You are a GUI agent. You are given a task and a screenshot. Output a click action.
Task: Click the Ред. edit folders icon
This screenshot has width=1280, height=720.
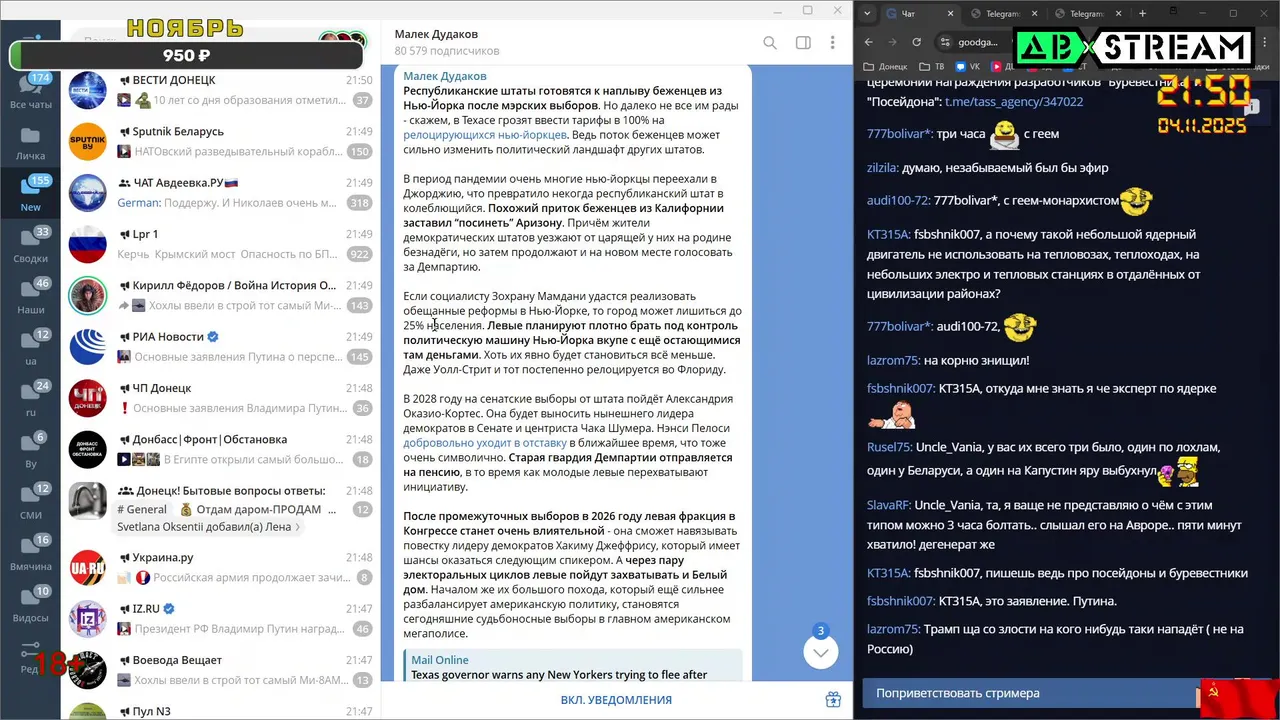[30, 656]
